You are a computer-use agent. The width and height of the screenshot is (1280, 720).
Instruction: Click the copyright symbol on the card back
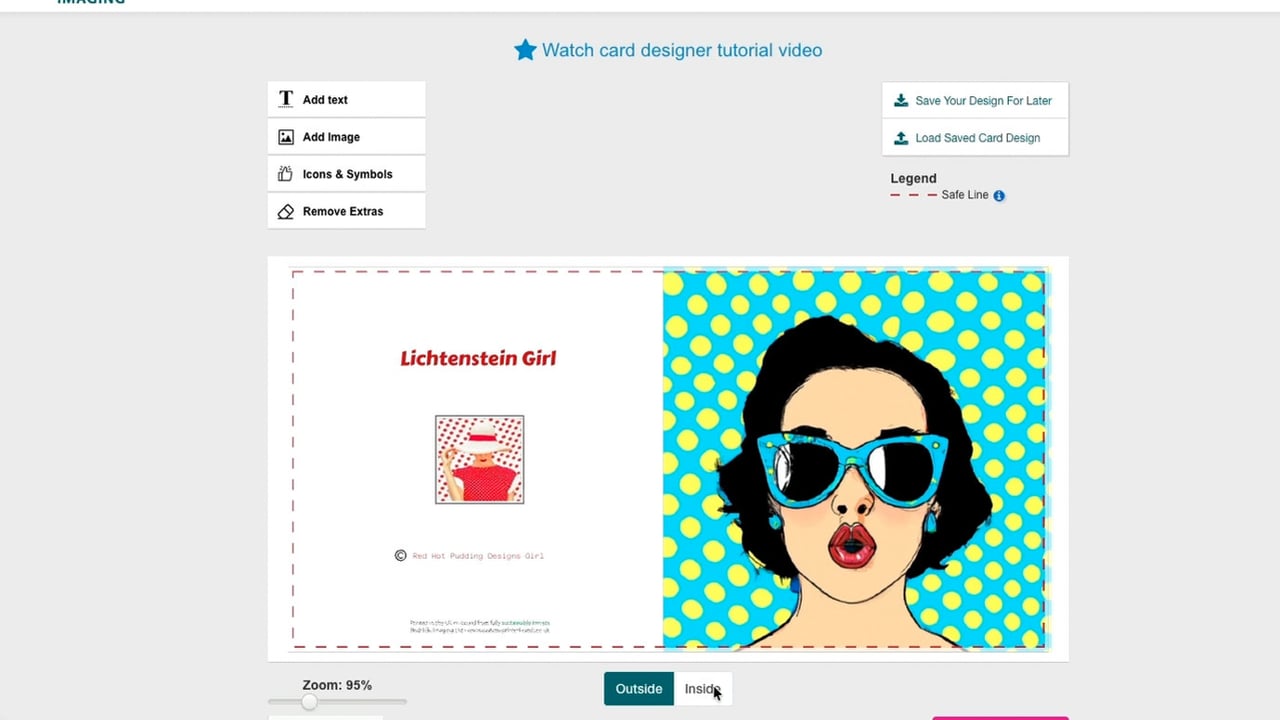[401, 556]
